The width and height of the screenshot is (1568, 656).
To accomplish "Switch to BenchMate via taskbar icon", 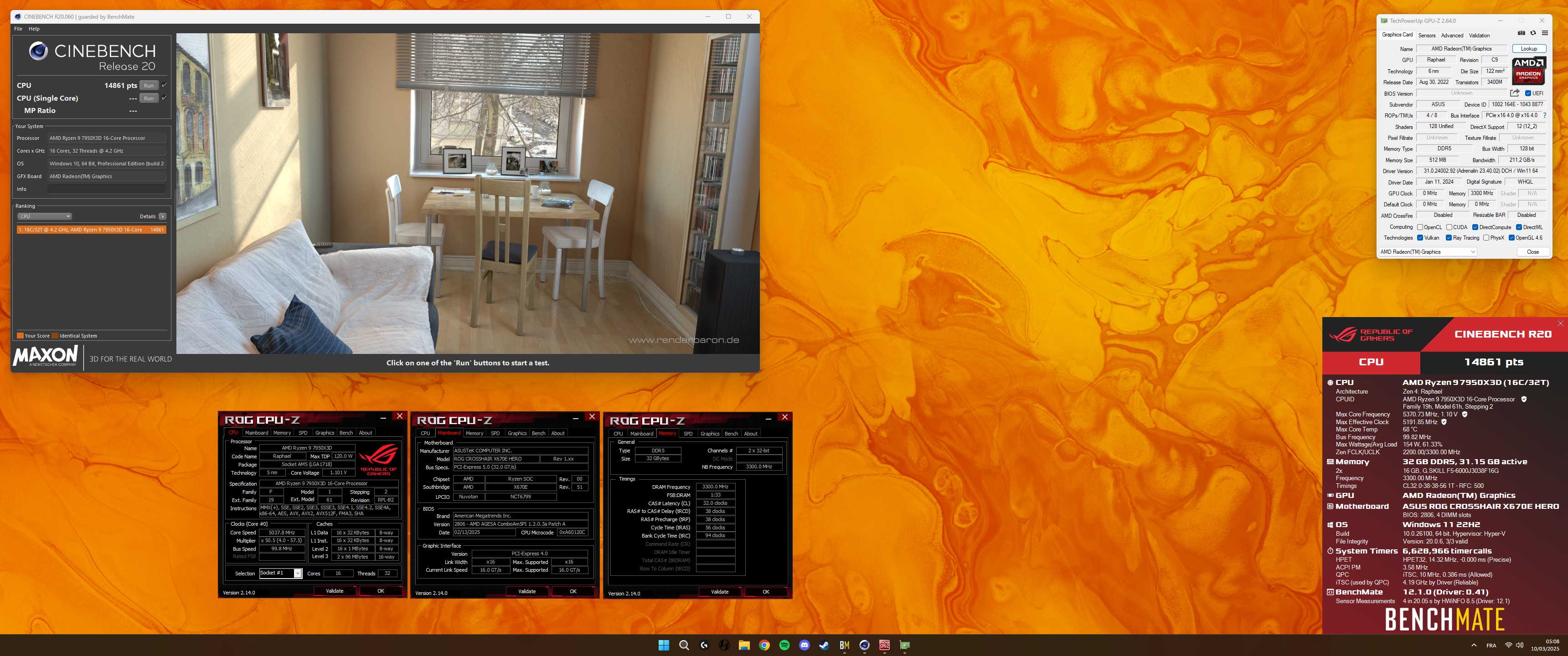I will click(844, 645).
